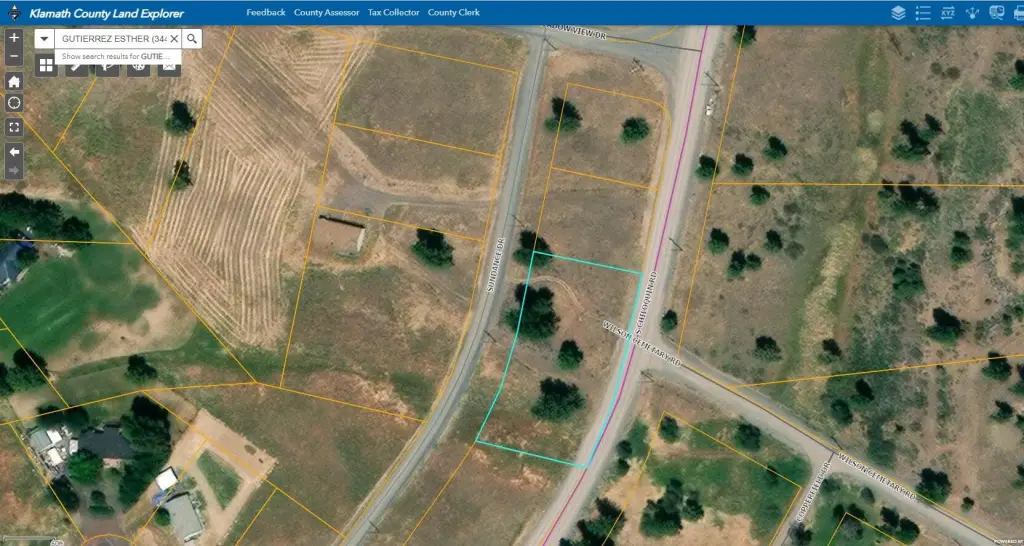Open the XYZ coordinate conversion tool
This screenshot has width=1024, height=546.
tap(947, 13)
